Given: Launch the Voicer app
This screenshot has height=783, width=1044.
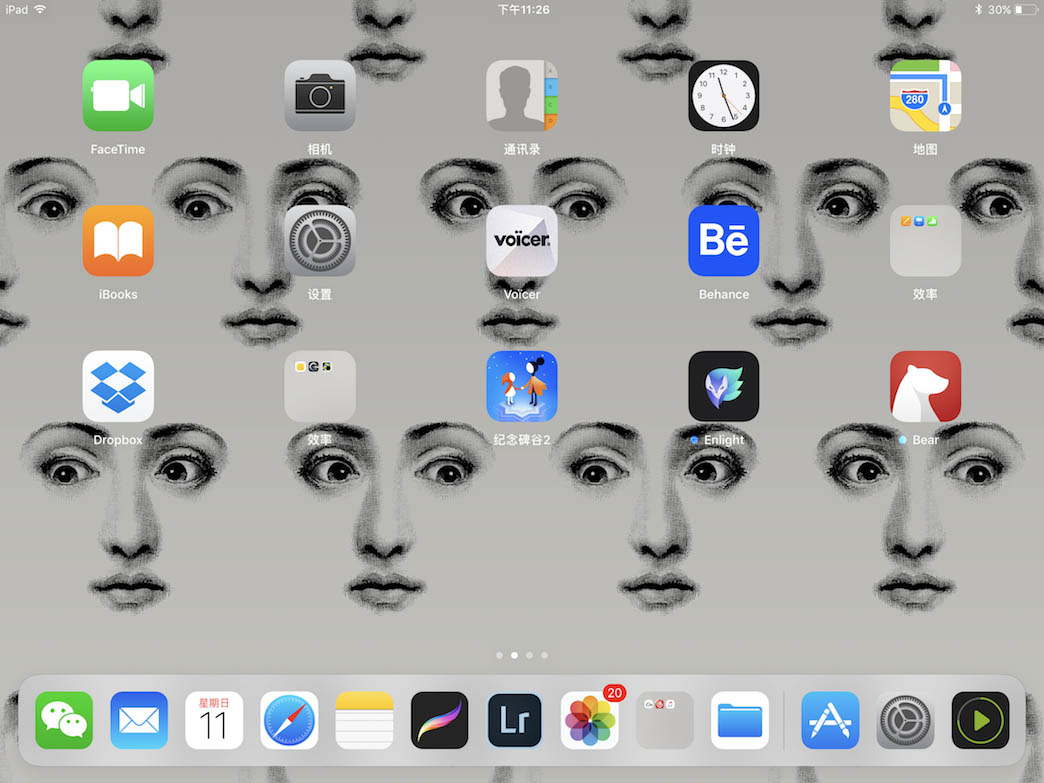Looking at the screenshot, I should [521, 241].
